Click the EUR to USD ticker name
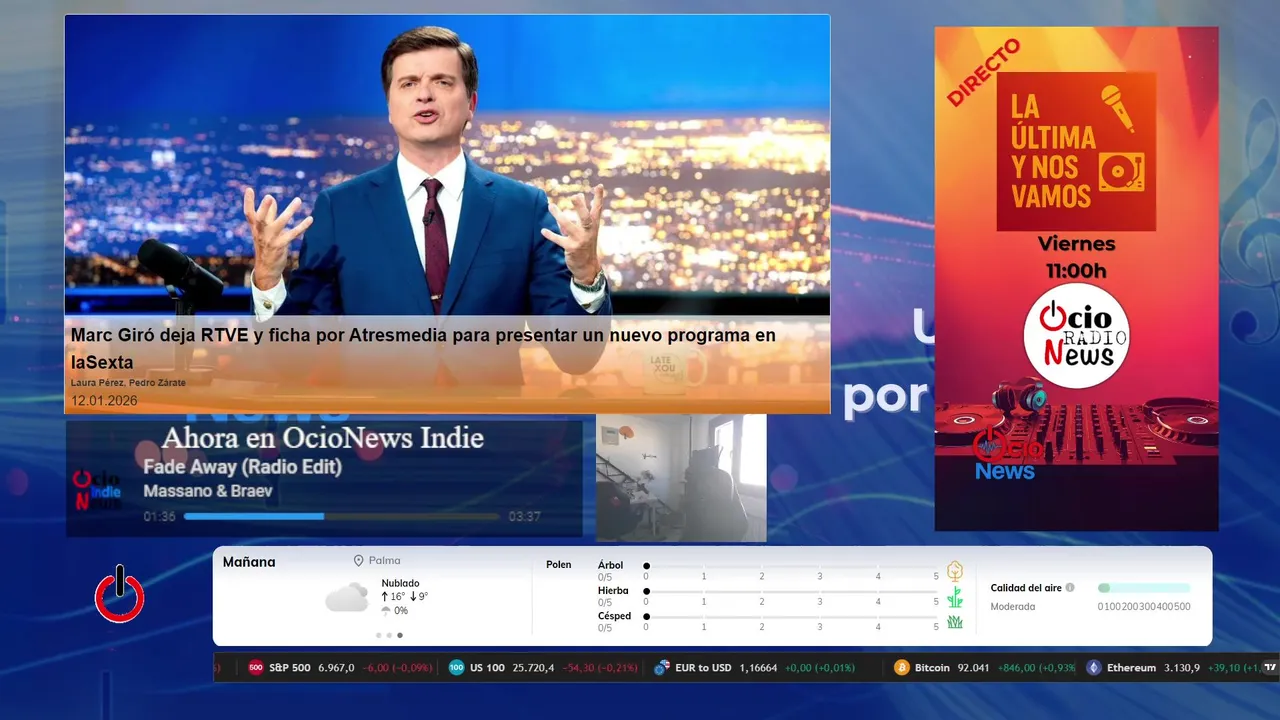 pos(703,668)
